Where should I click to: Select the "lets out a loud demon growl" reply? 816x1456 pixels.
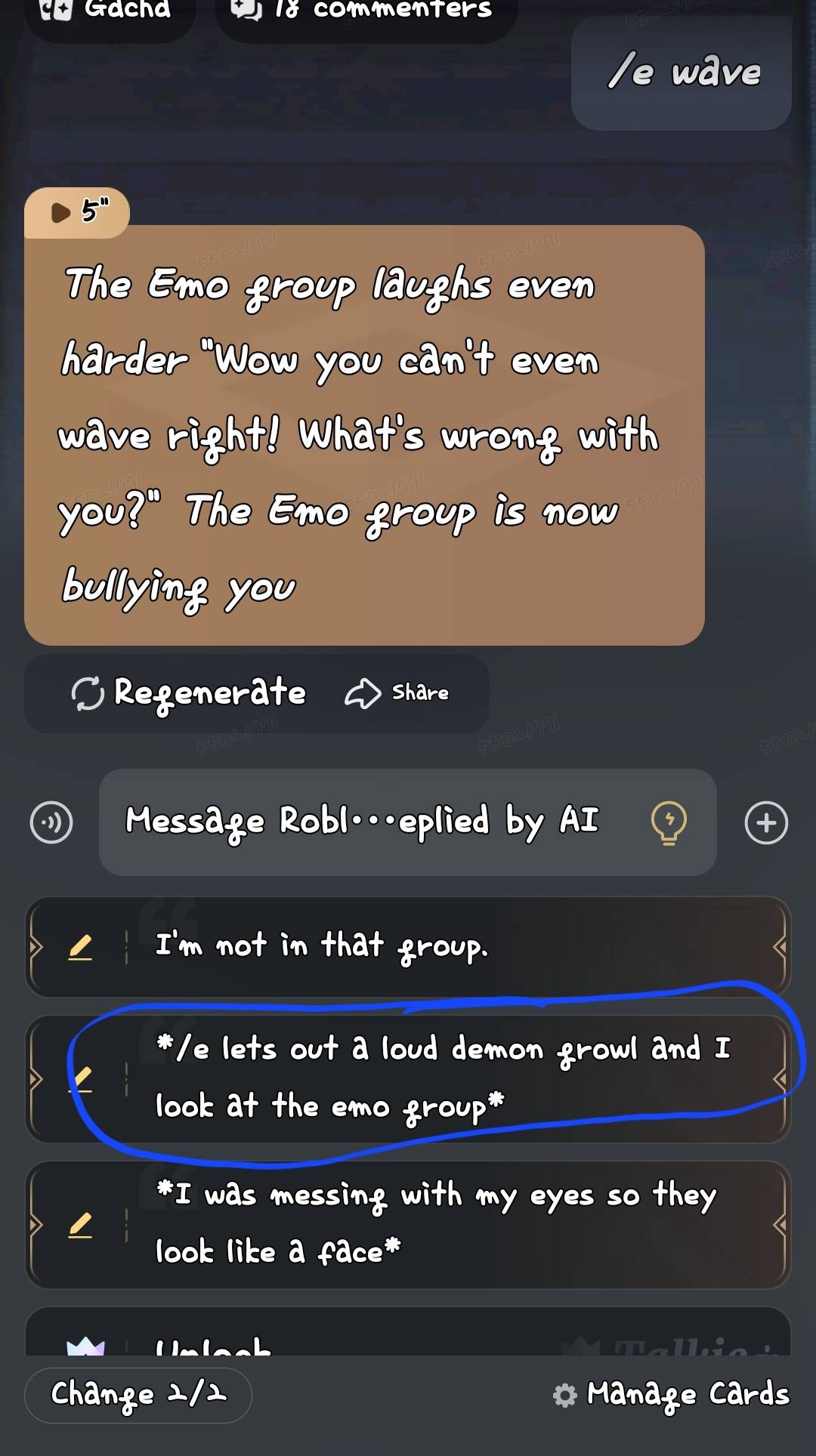point(408,1078)
